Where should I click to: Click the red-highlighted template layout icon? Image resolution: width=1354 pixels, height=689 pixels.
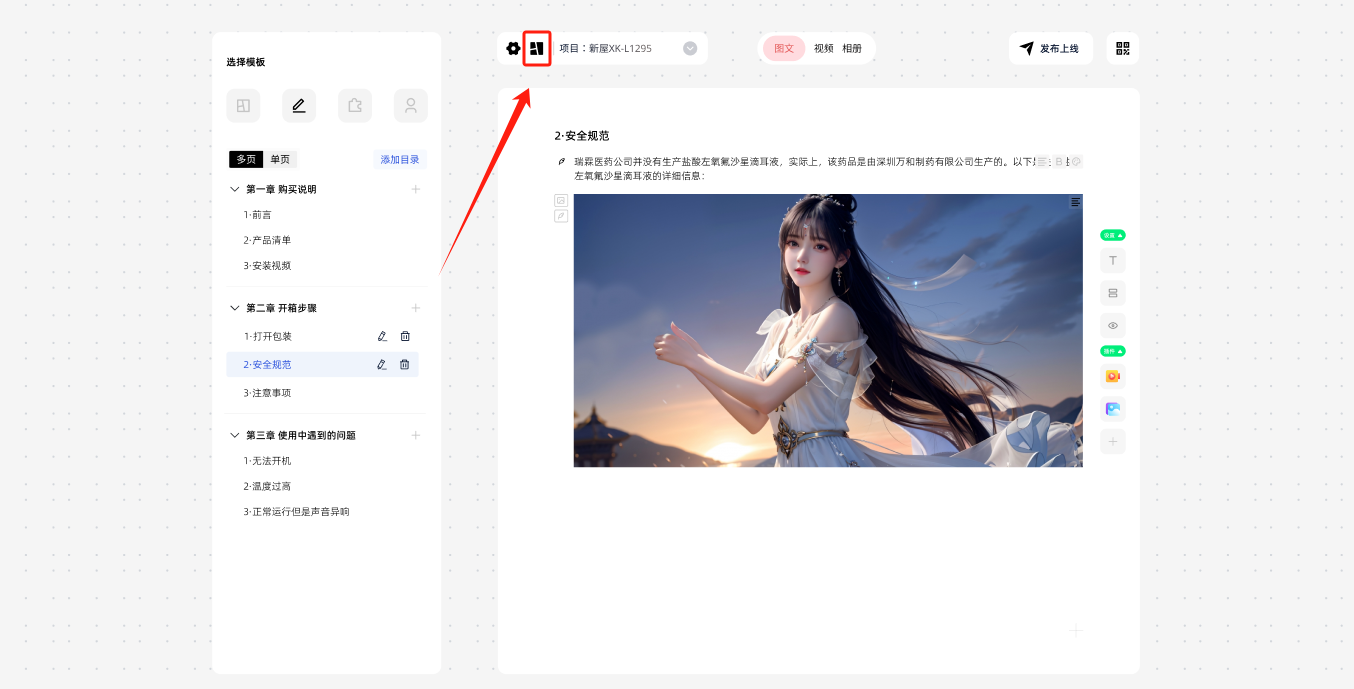(x=537, y=48)
